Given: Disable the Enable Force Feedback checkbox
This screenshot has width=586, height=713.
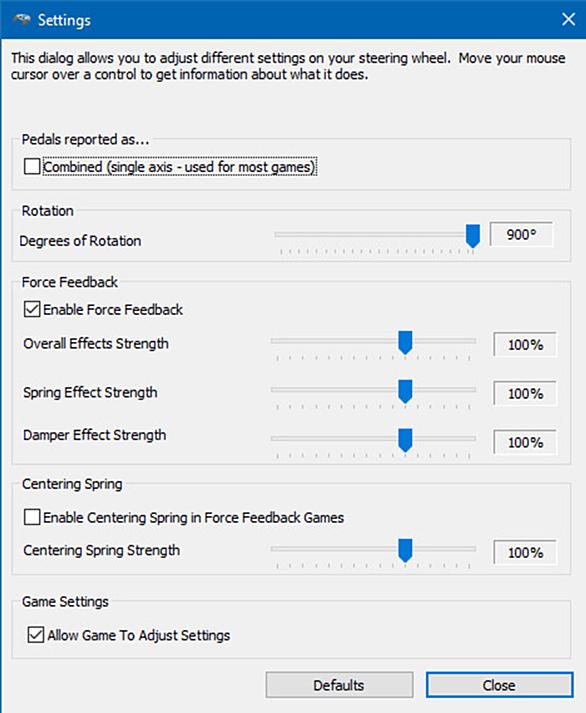Looking at the screenshot, I should 32,309.
